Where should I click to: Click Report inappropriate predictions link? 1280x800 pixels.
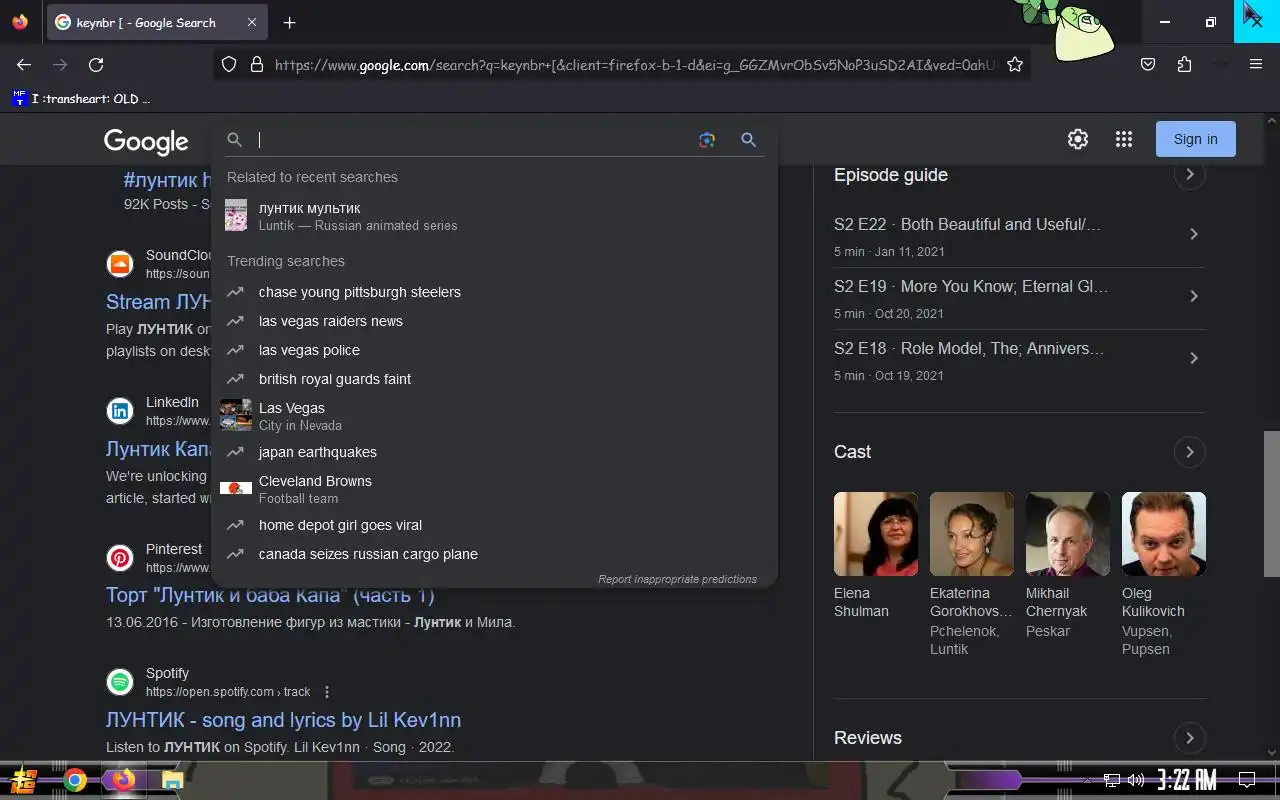677,579
